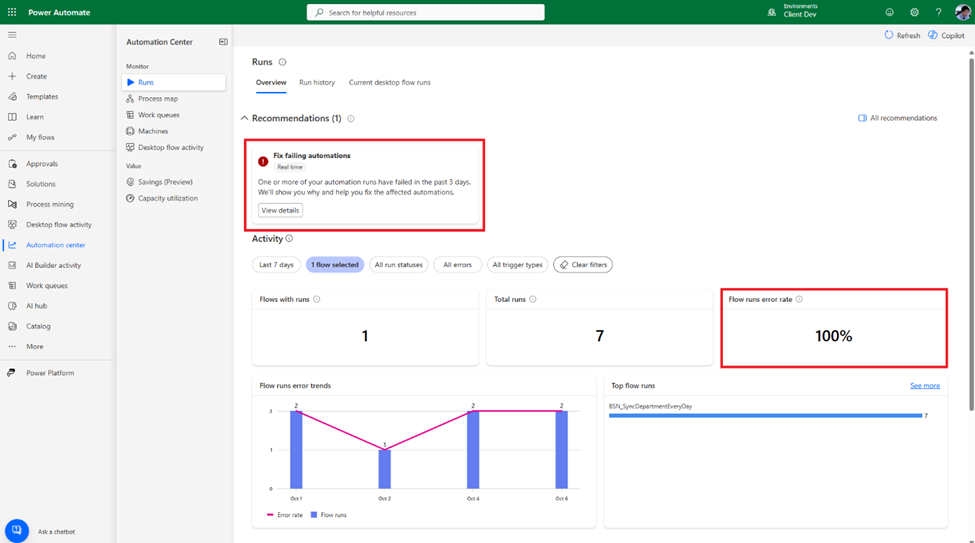Click info icon next to Total runs
This screenshot has width=975, height=543.
(x=532, y=299)
